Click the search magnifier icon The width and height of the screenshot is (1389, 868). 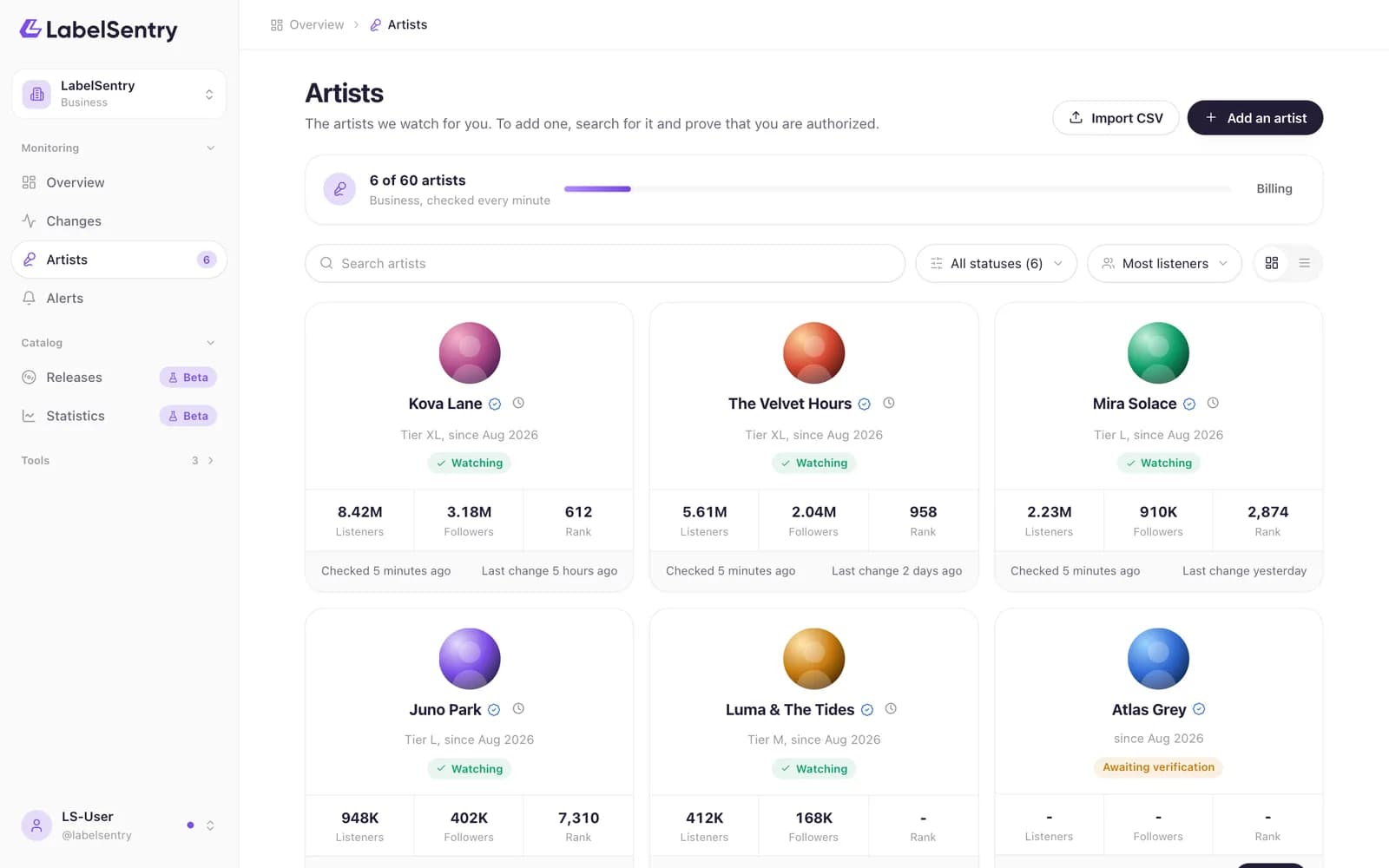(326, 263)
